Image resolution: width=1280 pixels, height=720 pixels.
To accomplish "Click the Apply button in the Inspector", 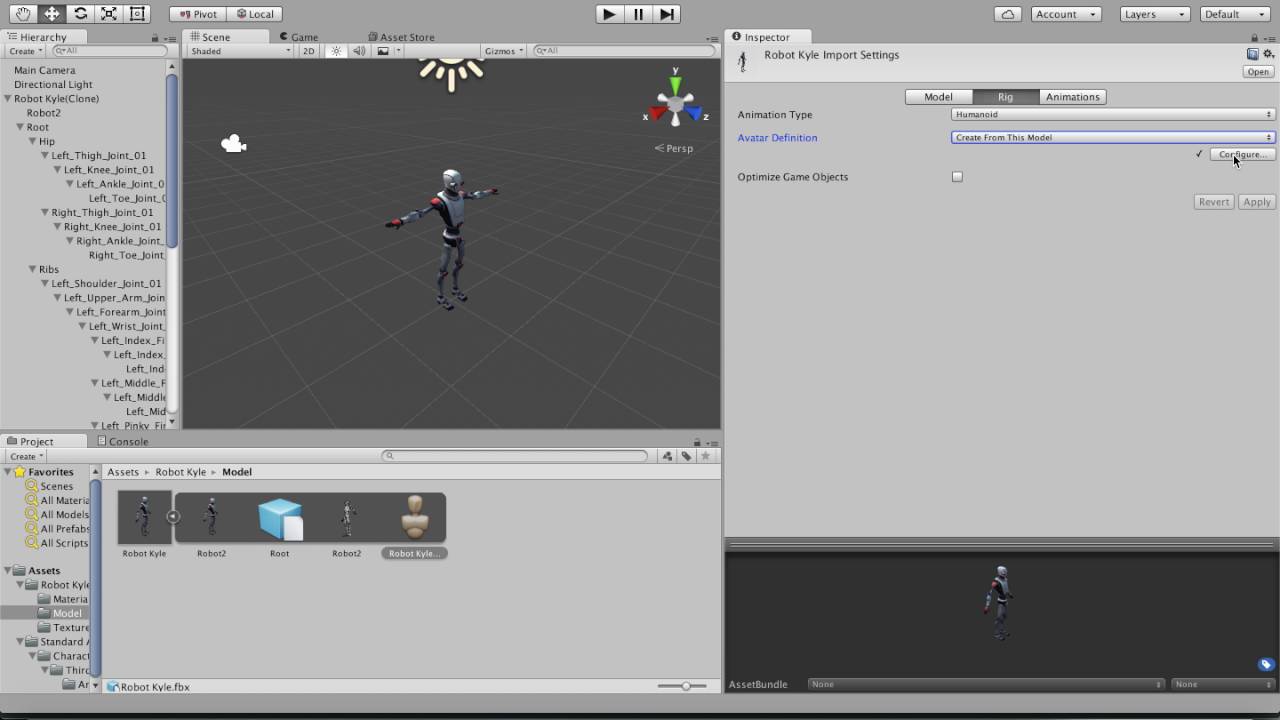I will (1256, 201).
